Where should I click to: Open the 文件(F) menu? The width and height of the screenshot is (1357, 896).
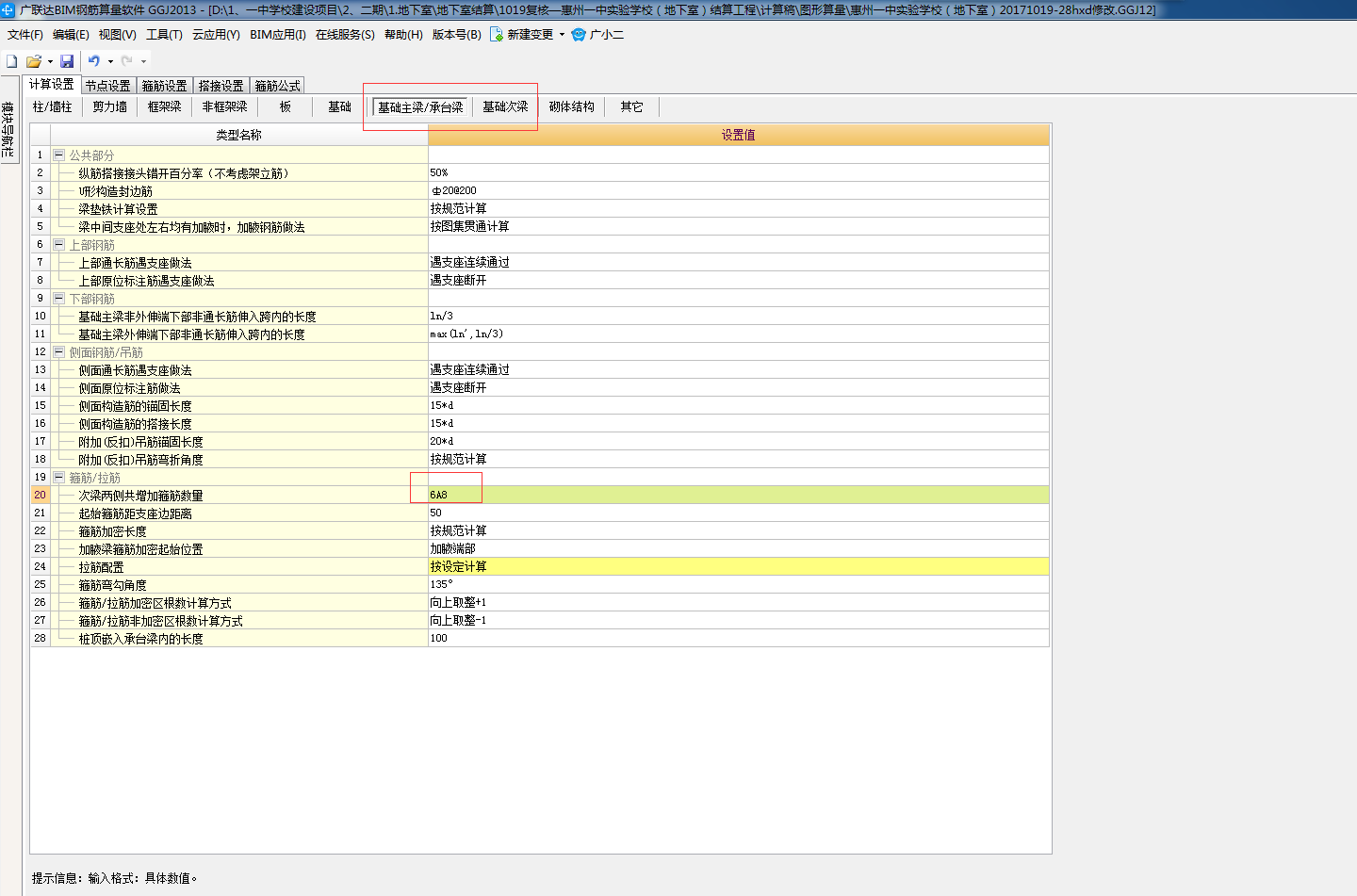point(25,34)
